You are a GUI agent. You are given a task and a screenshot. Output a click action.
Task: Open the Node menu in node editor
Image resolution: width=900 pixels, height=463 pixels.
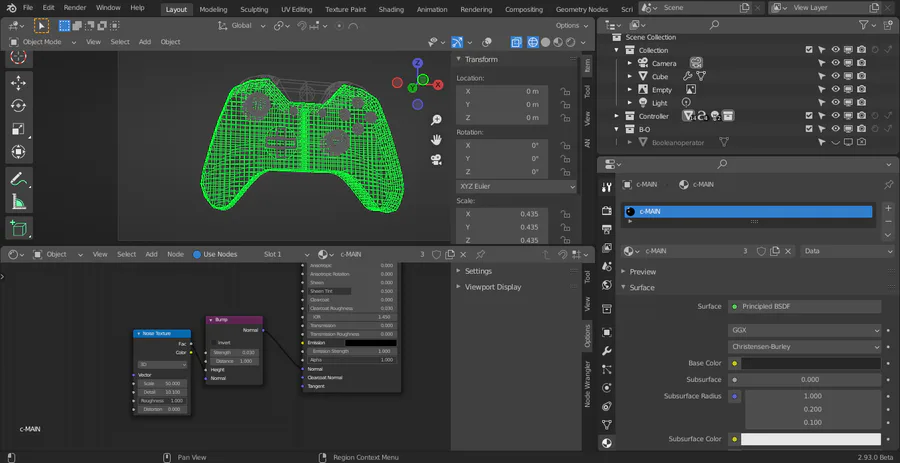175,254
